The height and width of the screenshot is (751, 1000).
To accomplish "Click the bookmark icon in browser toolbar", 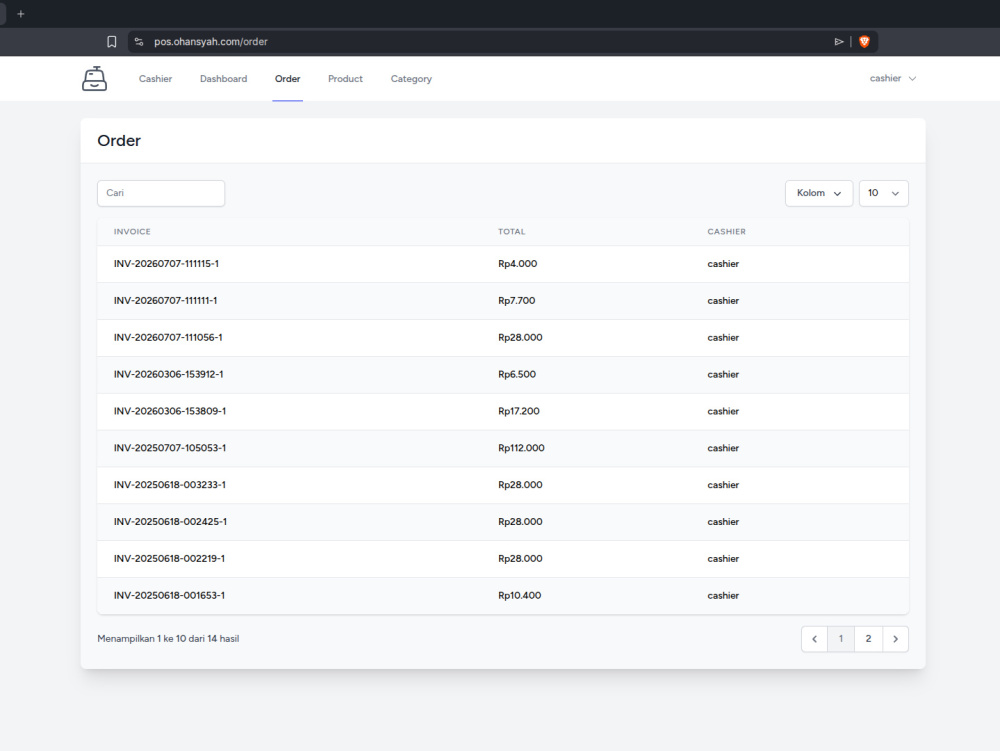I will tap(112, 41).
